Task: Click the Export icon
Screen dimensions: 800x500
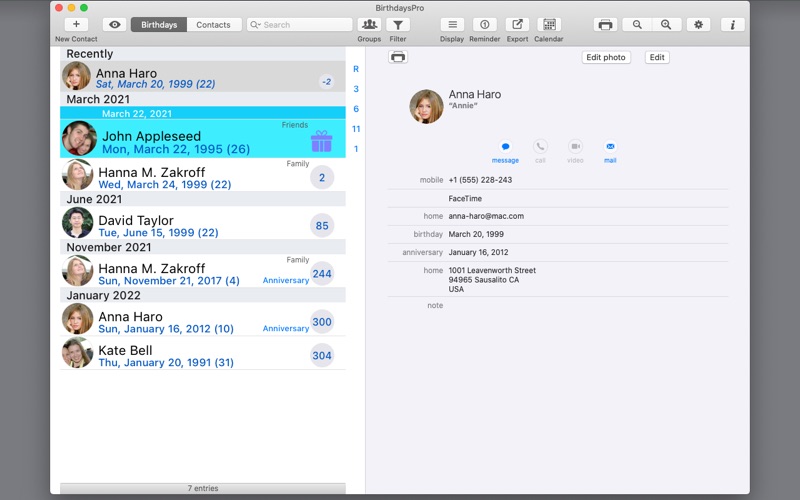Action: click(517, 24)
